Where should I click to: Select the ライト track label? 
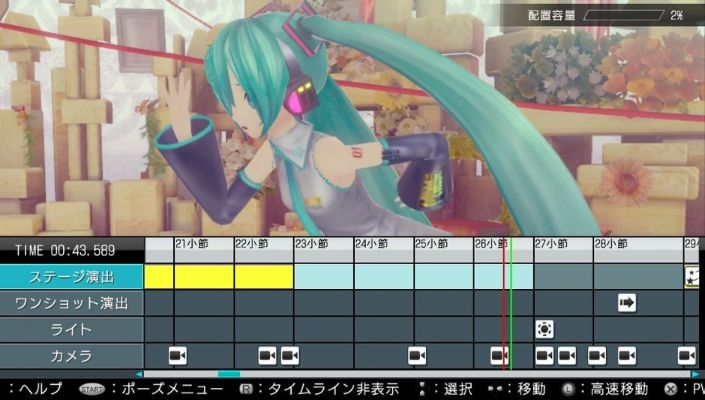point(72,329)
